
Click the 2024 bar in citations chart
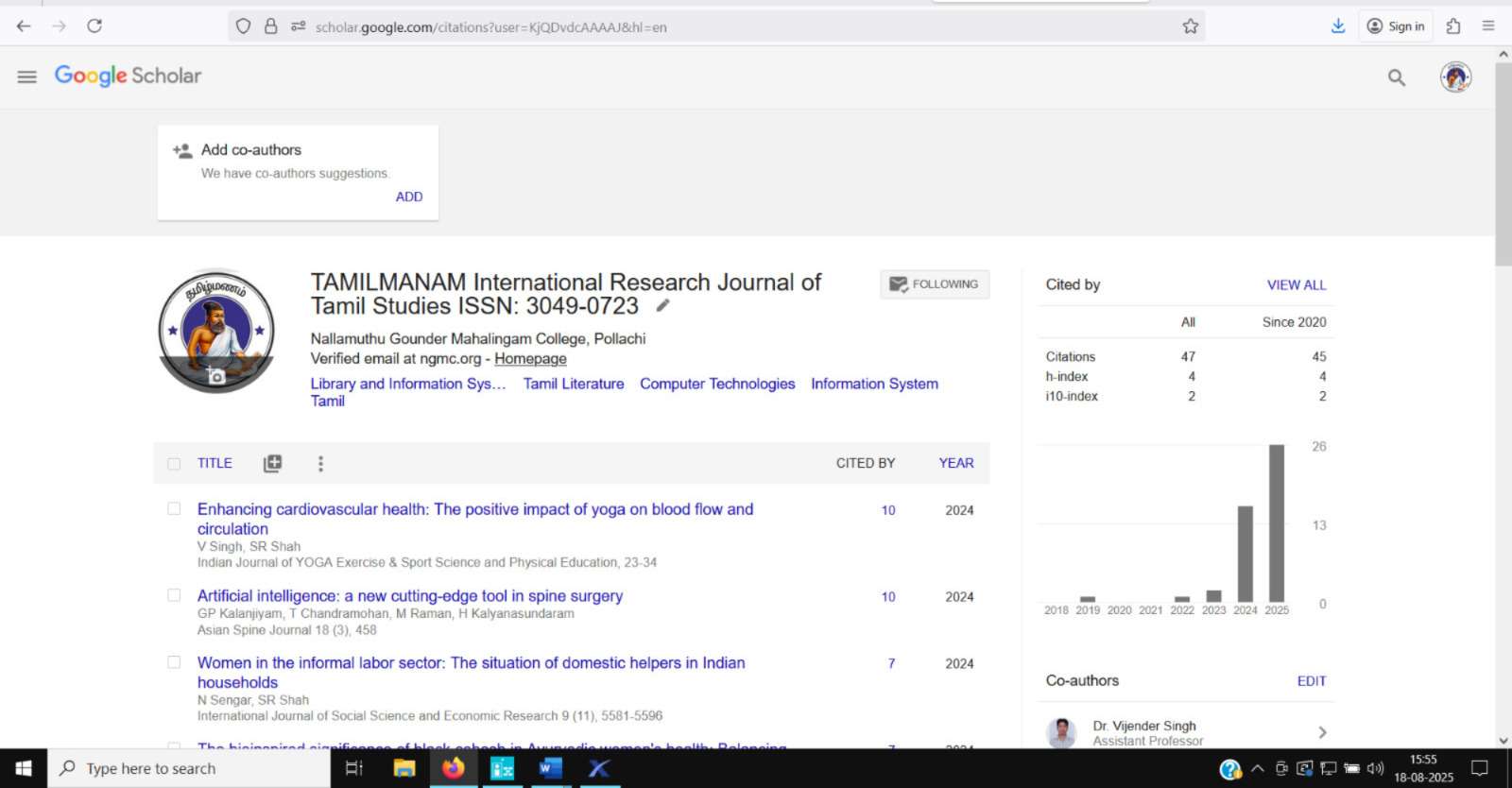[x=1246, y=554]
